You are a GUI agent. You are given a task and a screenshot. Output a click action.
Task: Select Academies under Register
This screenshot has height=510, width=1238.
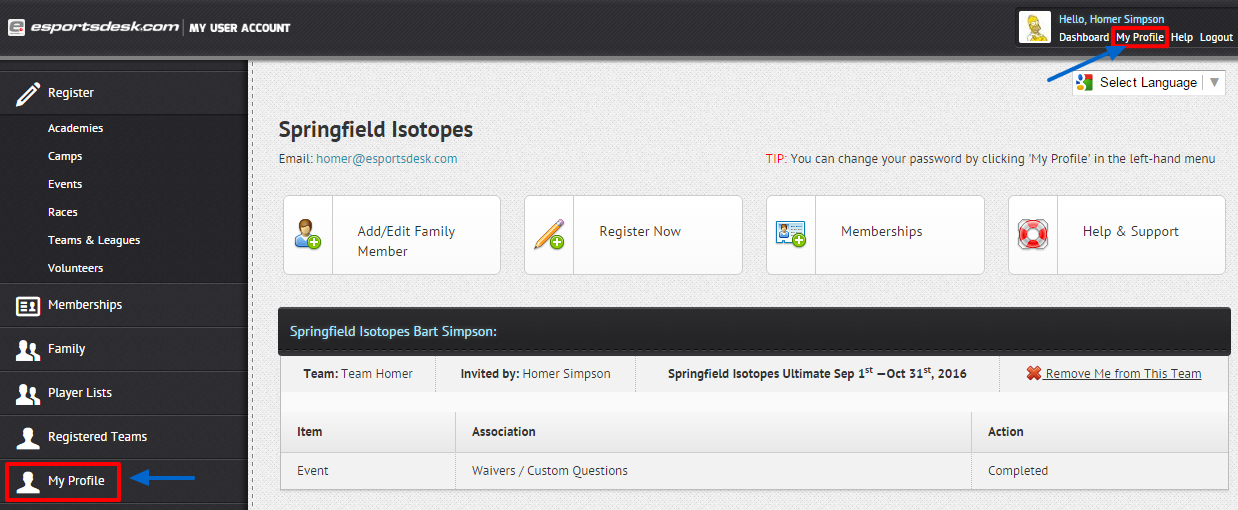tap(75, 128)
